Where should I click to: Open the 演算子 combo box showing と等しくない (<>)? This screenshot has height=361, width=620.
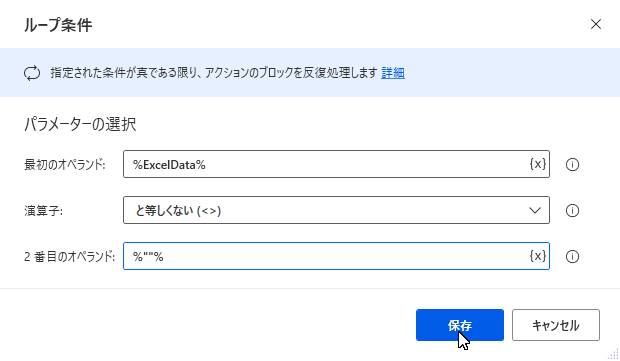tap(336, 210)
